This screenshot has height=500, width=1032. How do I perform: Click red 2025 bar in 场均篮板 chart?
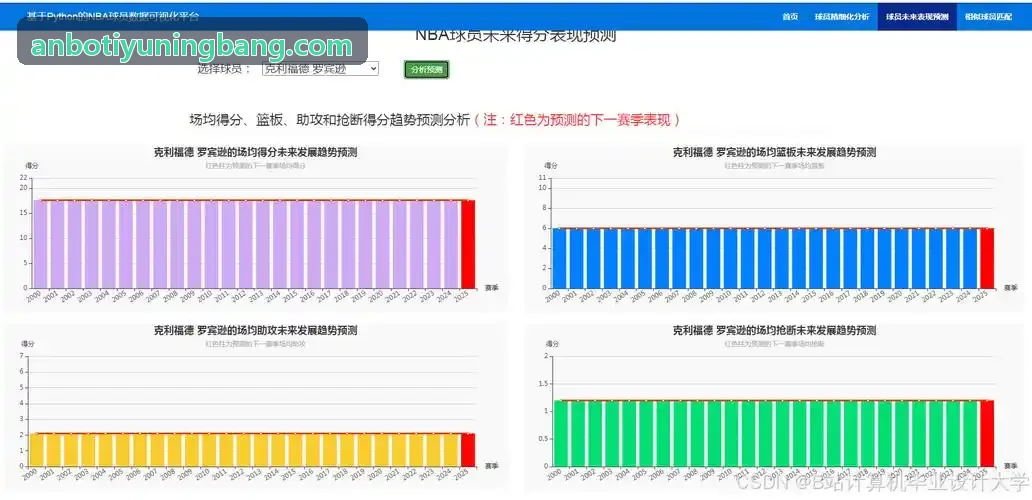point(987,258)
